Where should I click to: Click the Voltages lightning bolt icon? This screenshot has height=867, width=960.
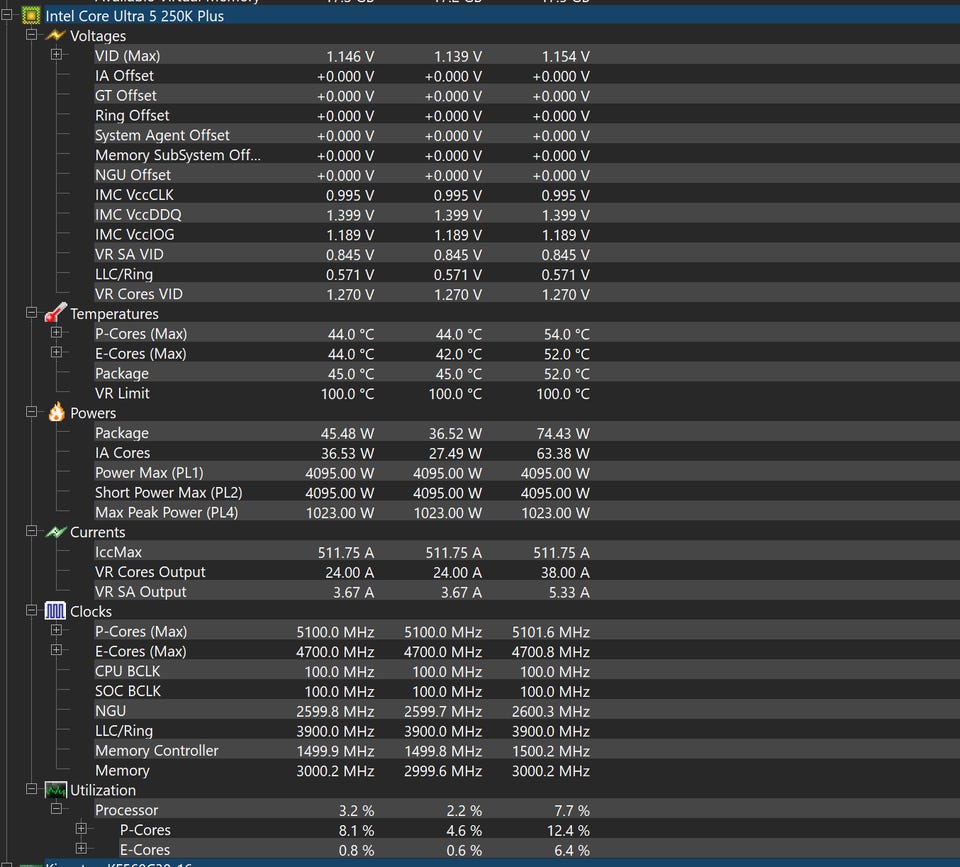(55, 36)
